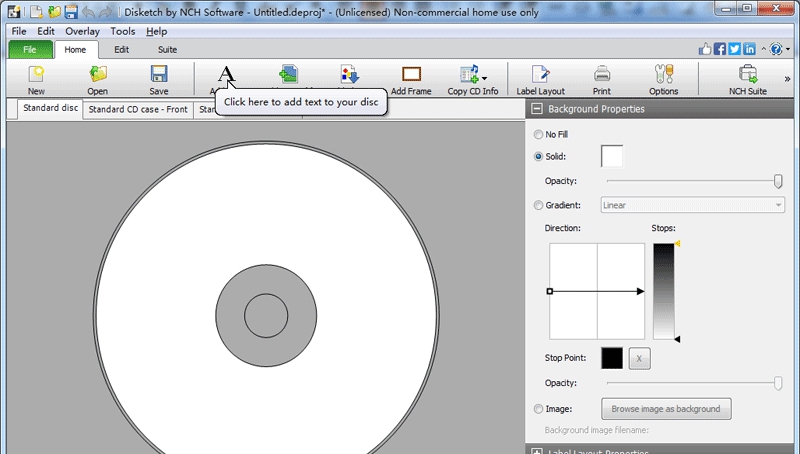Save the project using Save icon
Viewport: 800px width, 454px height.
pyautogui.click(x=159, y=74)
